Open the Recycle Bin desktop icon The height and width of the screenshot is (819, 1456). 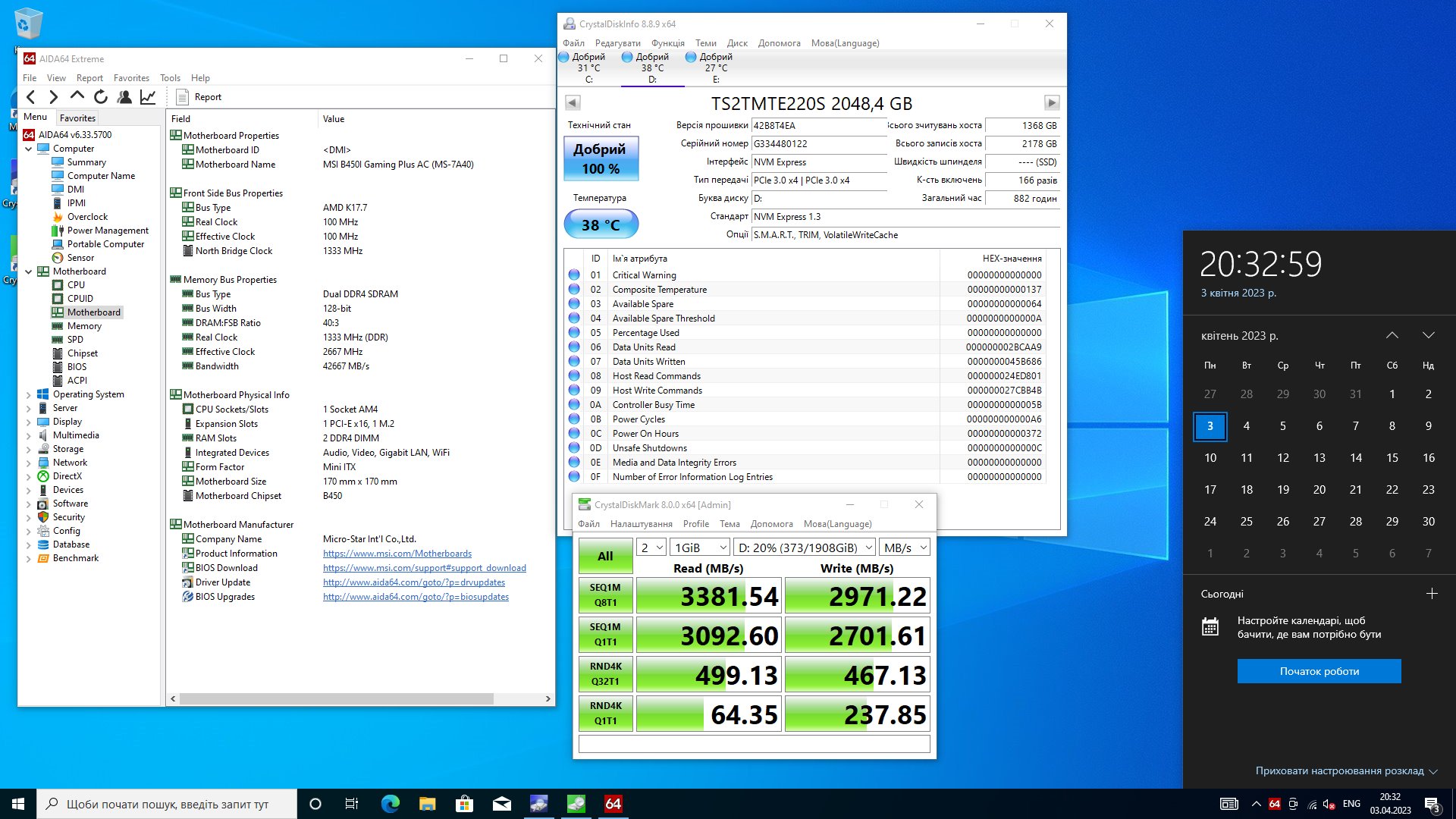click(28, 24)
